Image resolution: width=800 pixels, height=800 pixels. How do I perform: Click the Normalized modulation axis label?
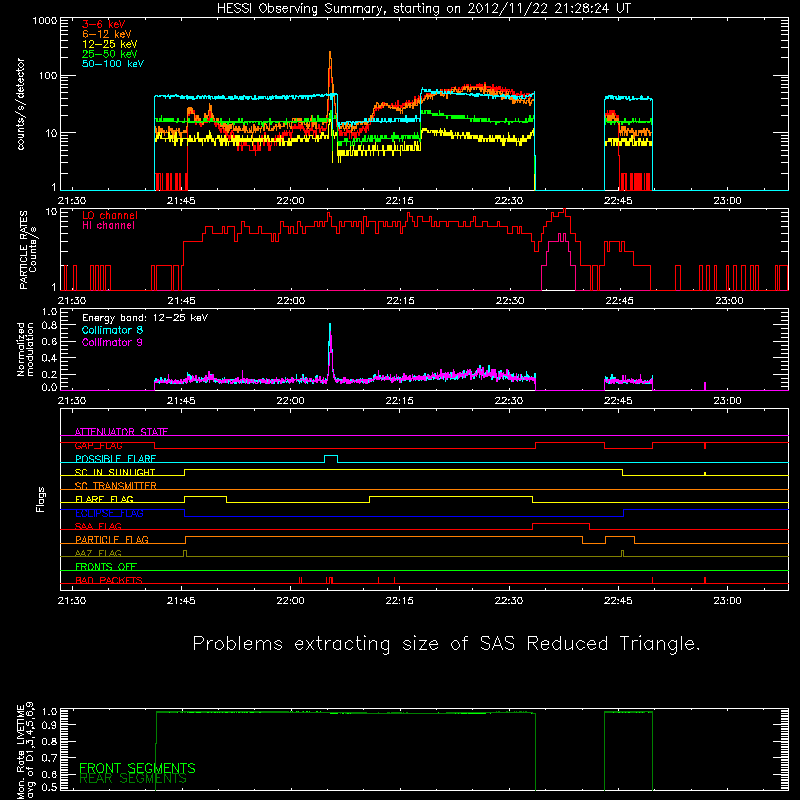pos(25,349)
